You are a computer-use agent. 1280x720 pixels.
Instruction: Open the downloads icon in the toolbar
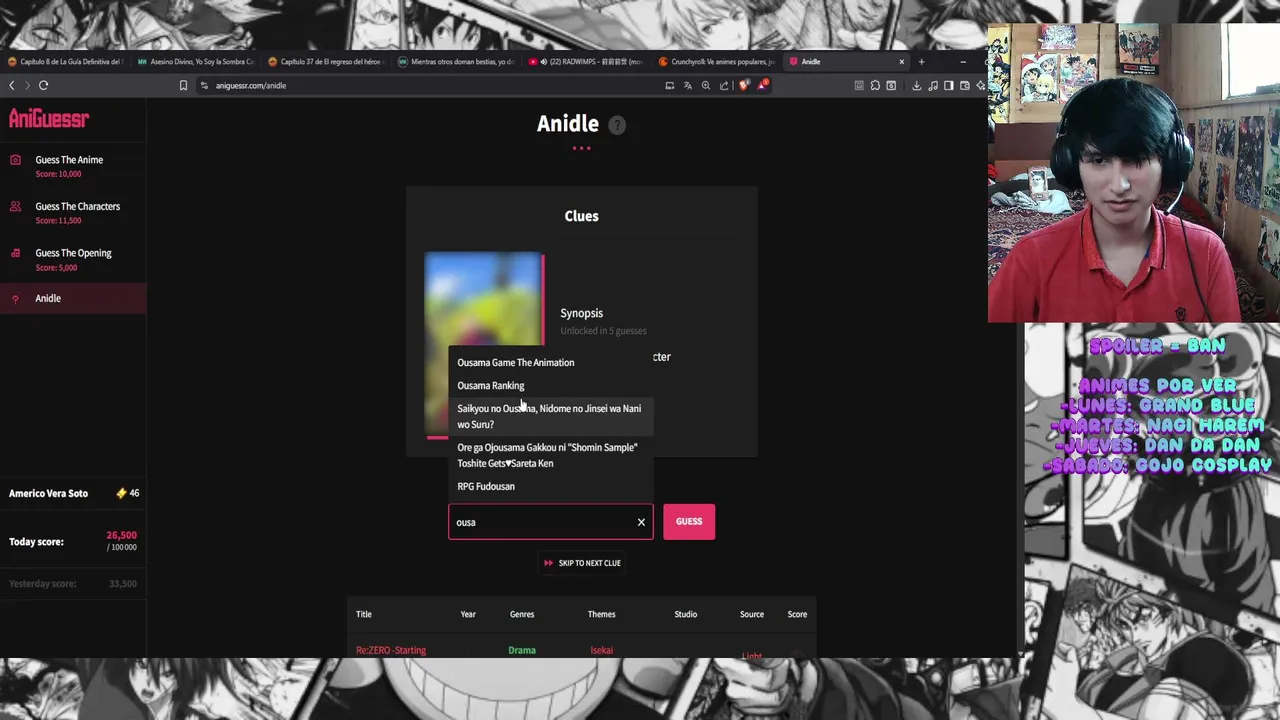pos(916,86)
